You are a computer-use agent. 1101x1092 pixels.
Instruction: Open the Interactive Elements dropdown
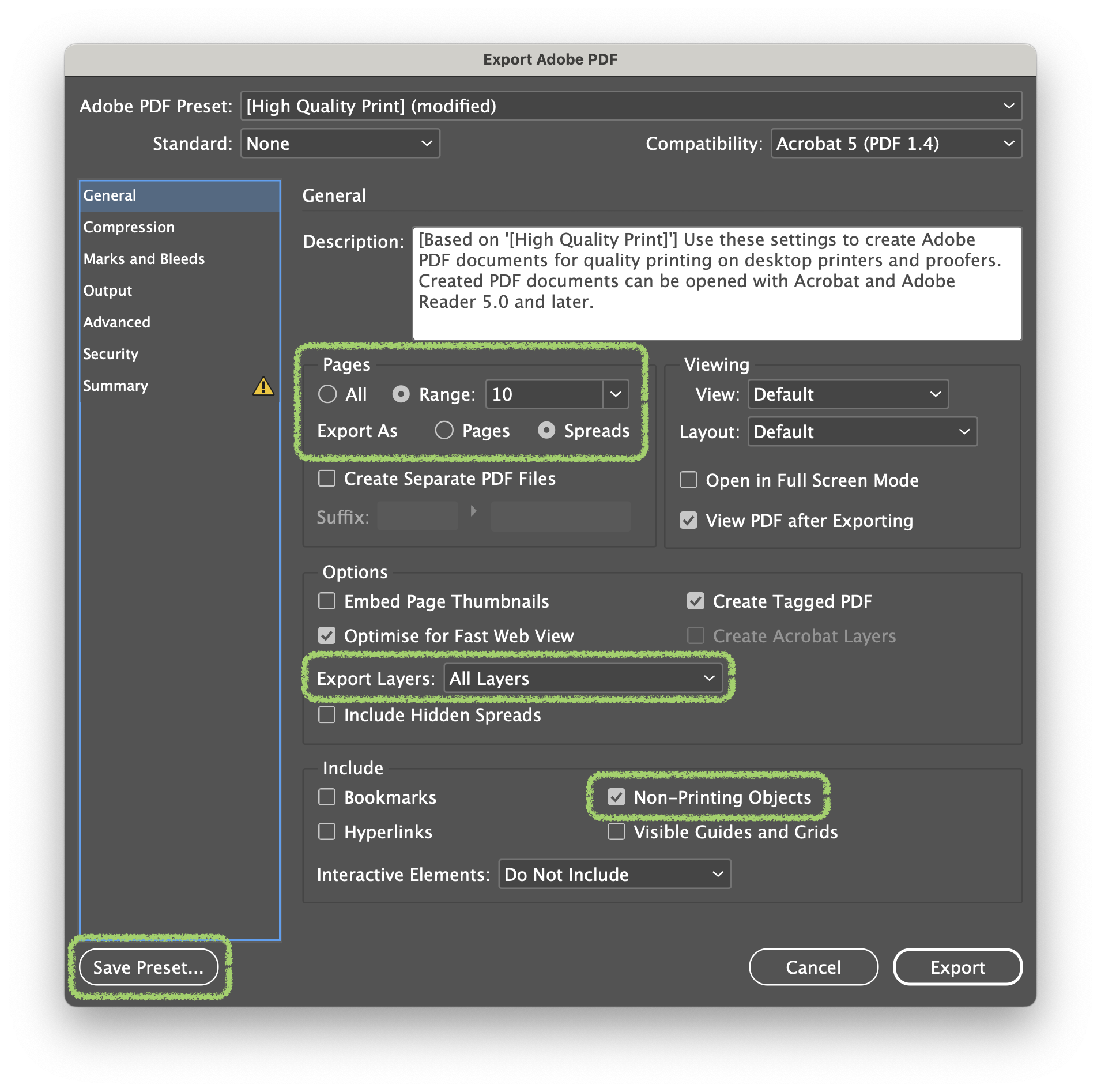point(614,875)
